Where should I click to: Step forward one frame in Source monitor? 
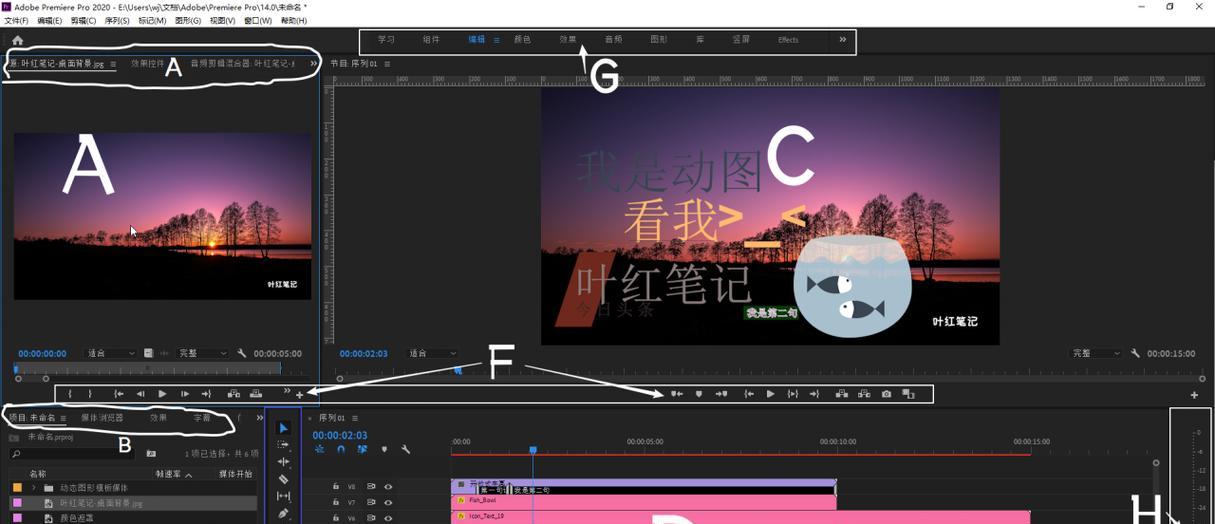185,394
